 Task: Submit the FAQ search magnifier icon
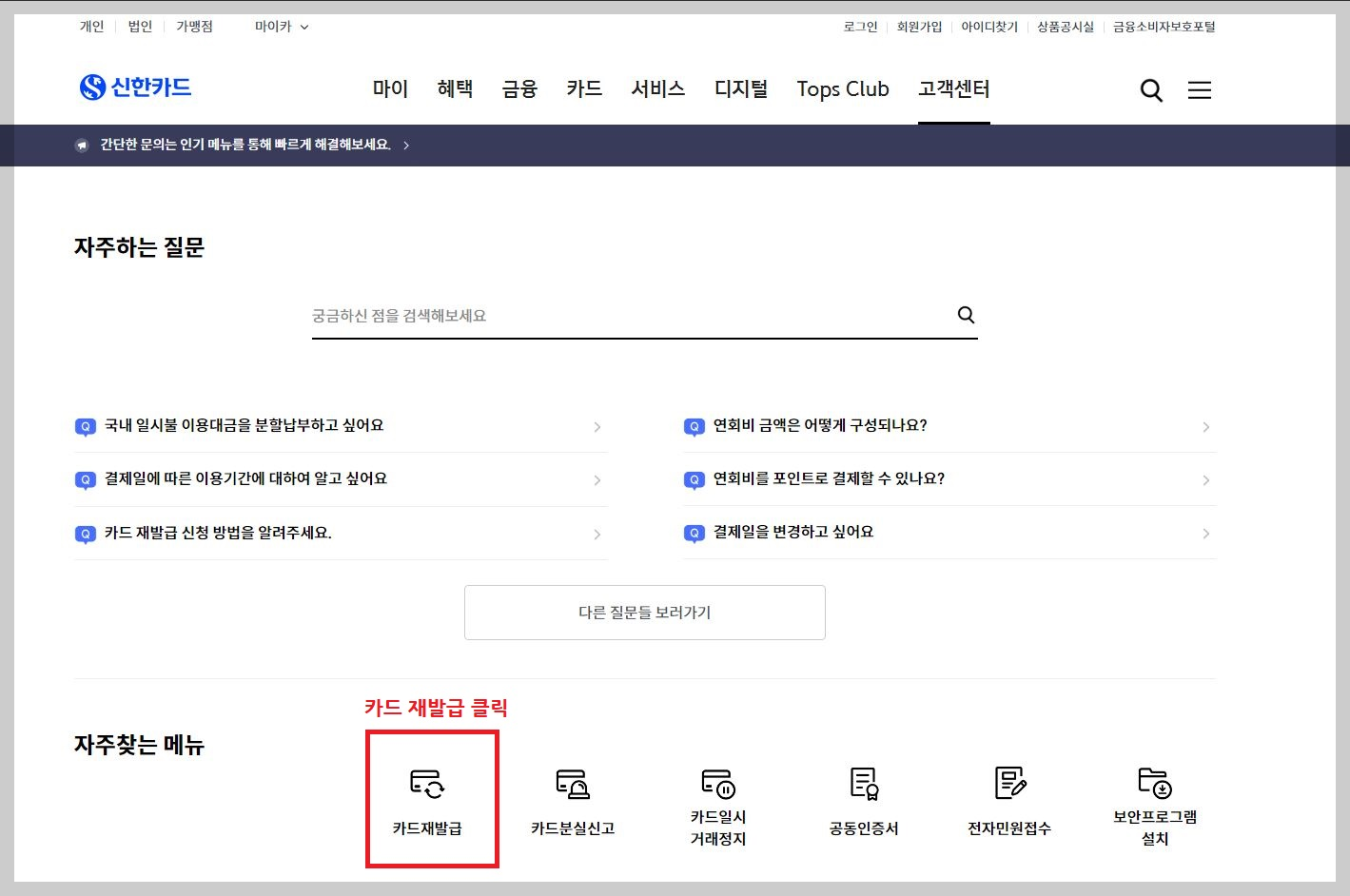pyautogui.click(x=966, y=315)
